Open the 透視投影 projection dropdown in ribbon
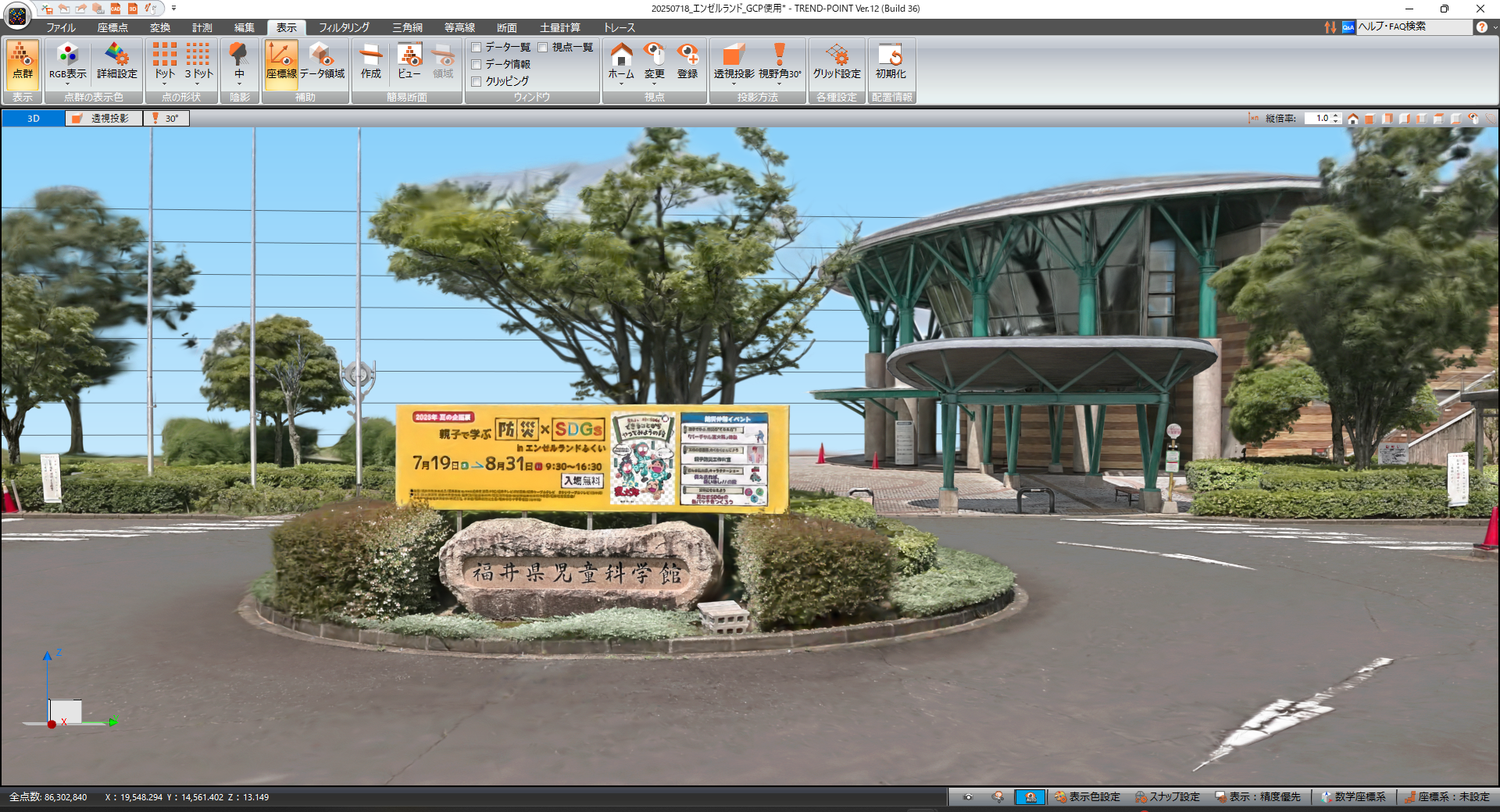This screenshot has height=812, width=1500. click(x=734, y=82)
